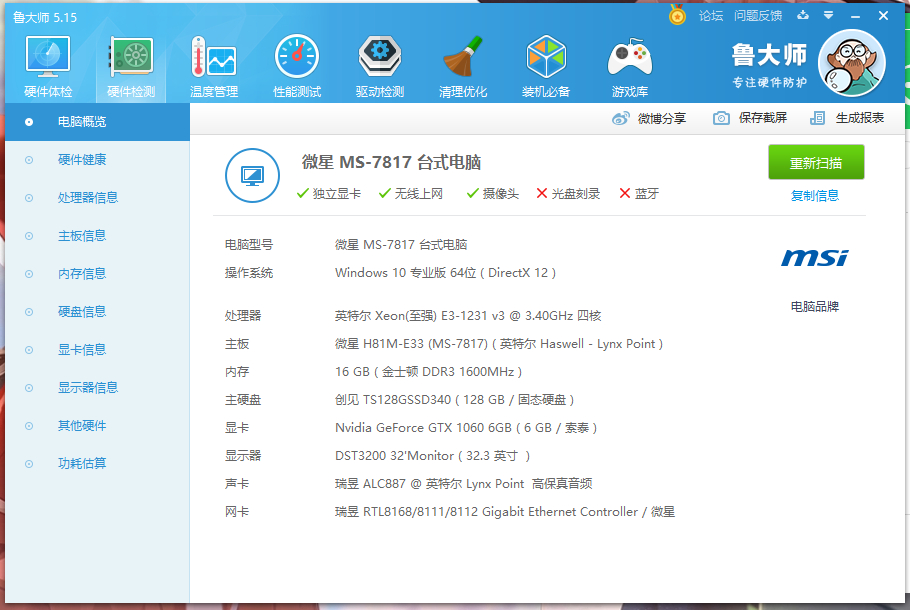Image resolution: width=910 pixels, height=610 pixels.
Task: Minimize the 鲁大师 window
Action: (x=855, y=16)
